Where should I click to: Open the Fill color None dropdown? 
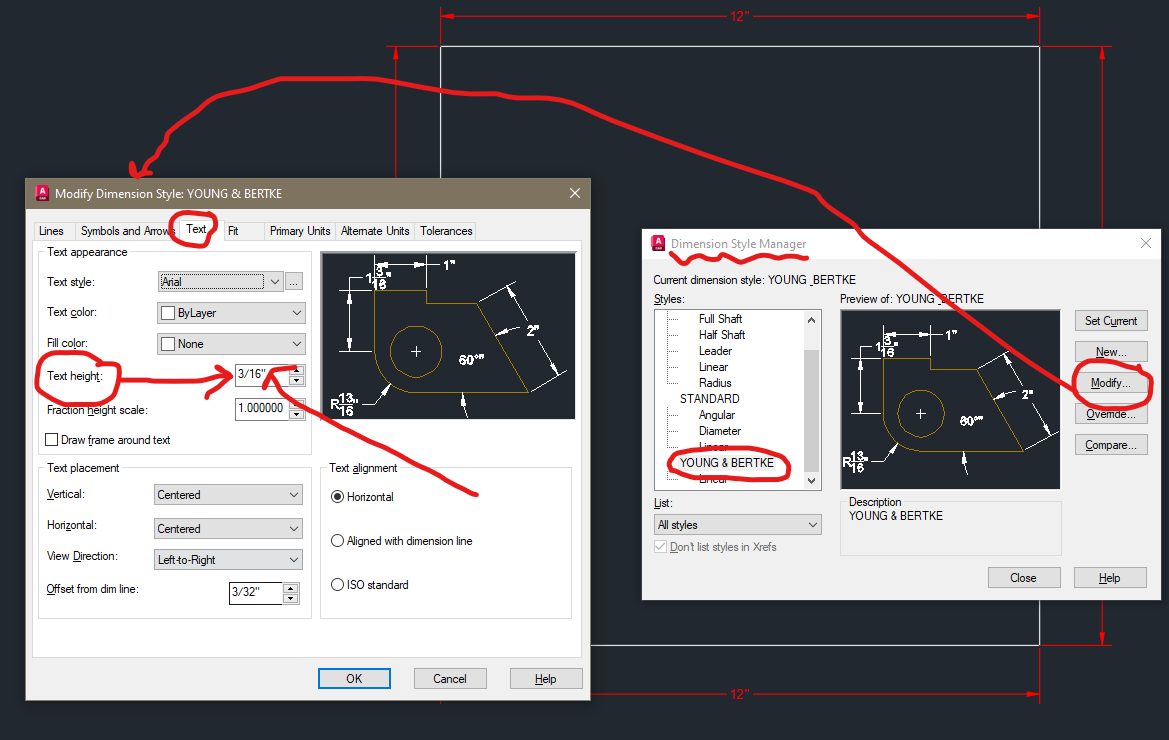(231, 344)
